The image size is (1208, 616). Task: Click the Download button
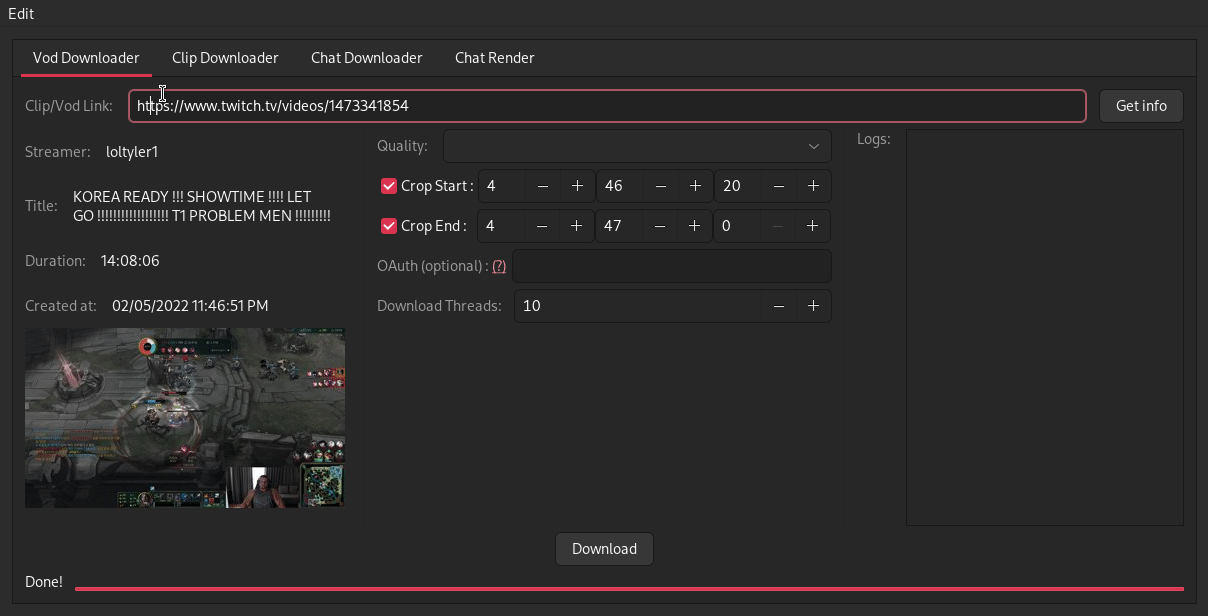(604, 549)
